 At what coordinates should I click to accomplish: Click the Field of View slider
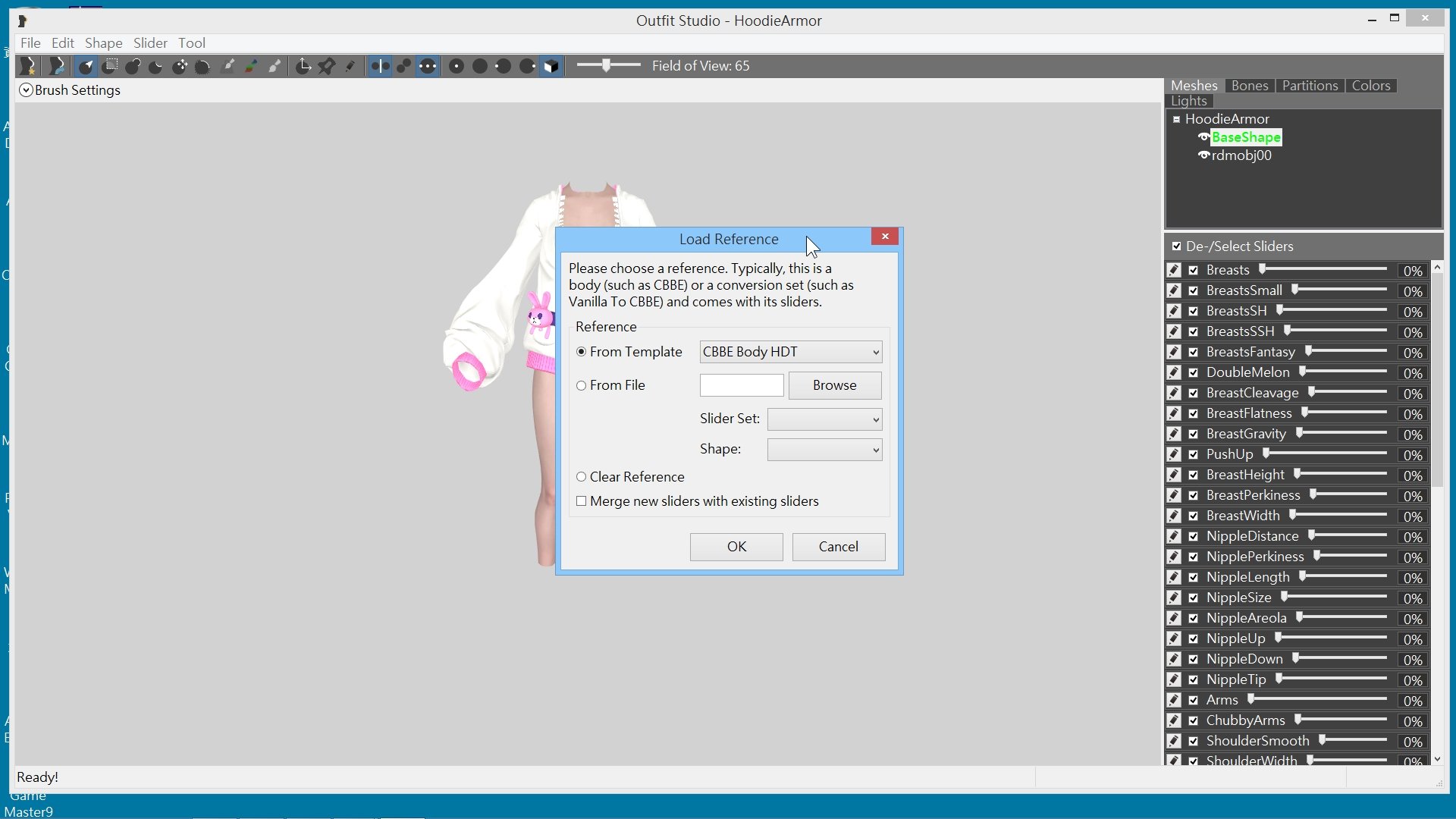pyautogui.click(x=608, y=66)
